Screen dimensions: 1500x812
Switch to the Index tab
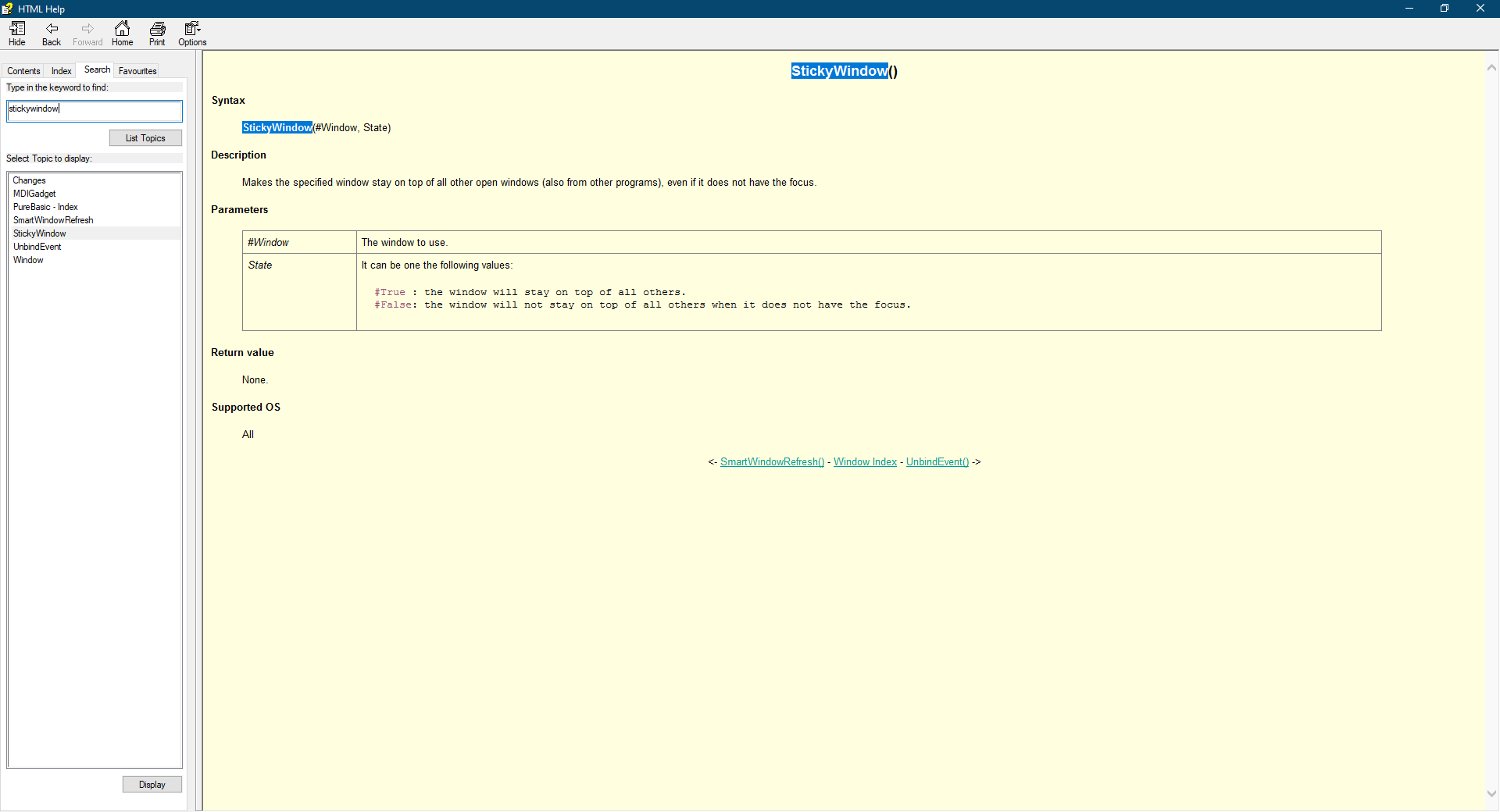pos(60,70)
